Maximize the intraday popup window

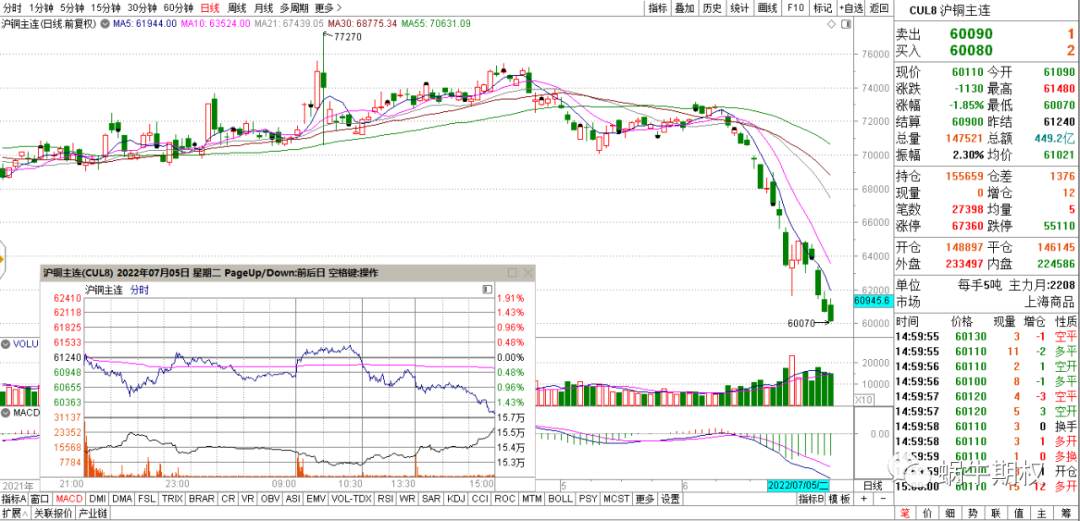click(x=513, y=273)
